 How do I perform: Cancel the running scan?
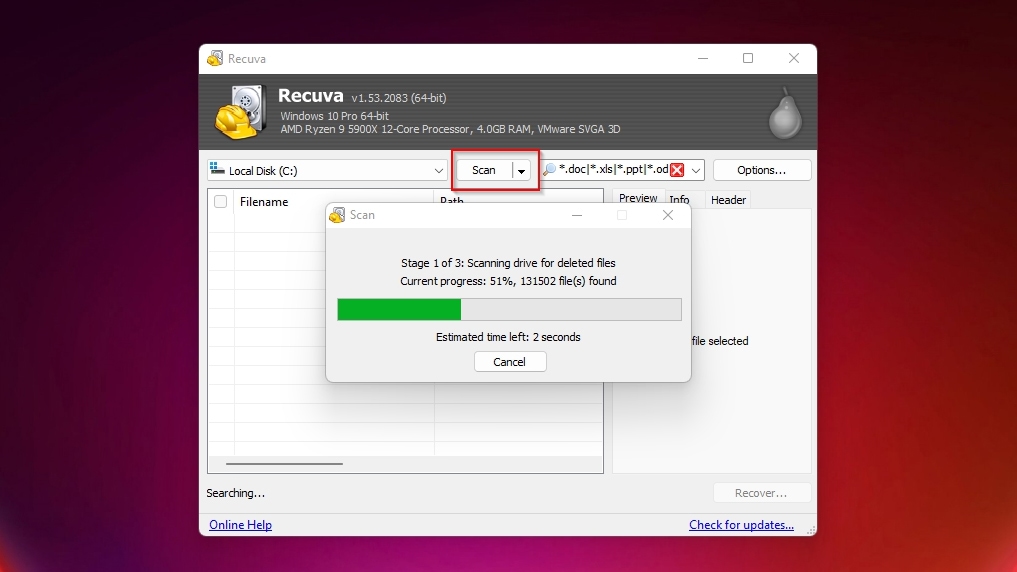pos(510,362)
